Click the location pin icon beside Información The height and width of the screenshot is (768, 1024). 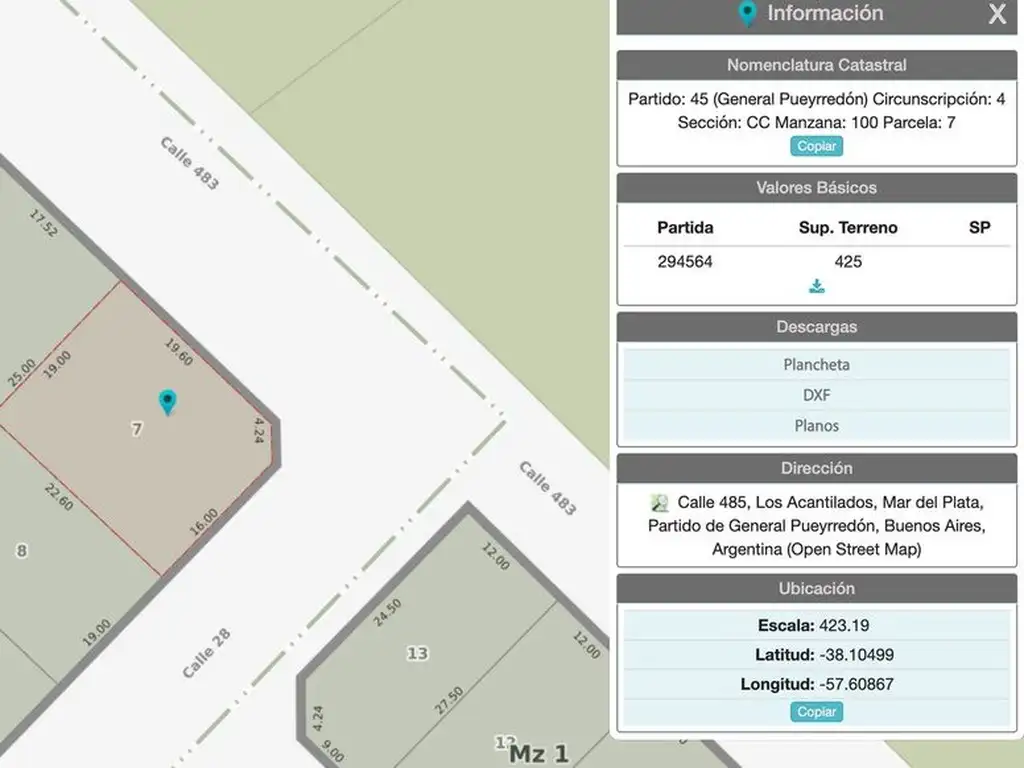pos(747,14)
